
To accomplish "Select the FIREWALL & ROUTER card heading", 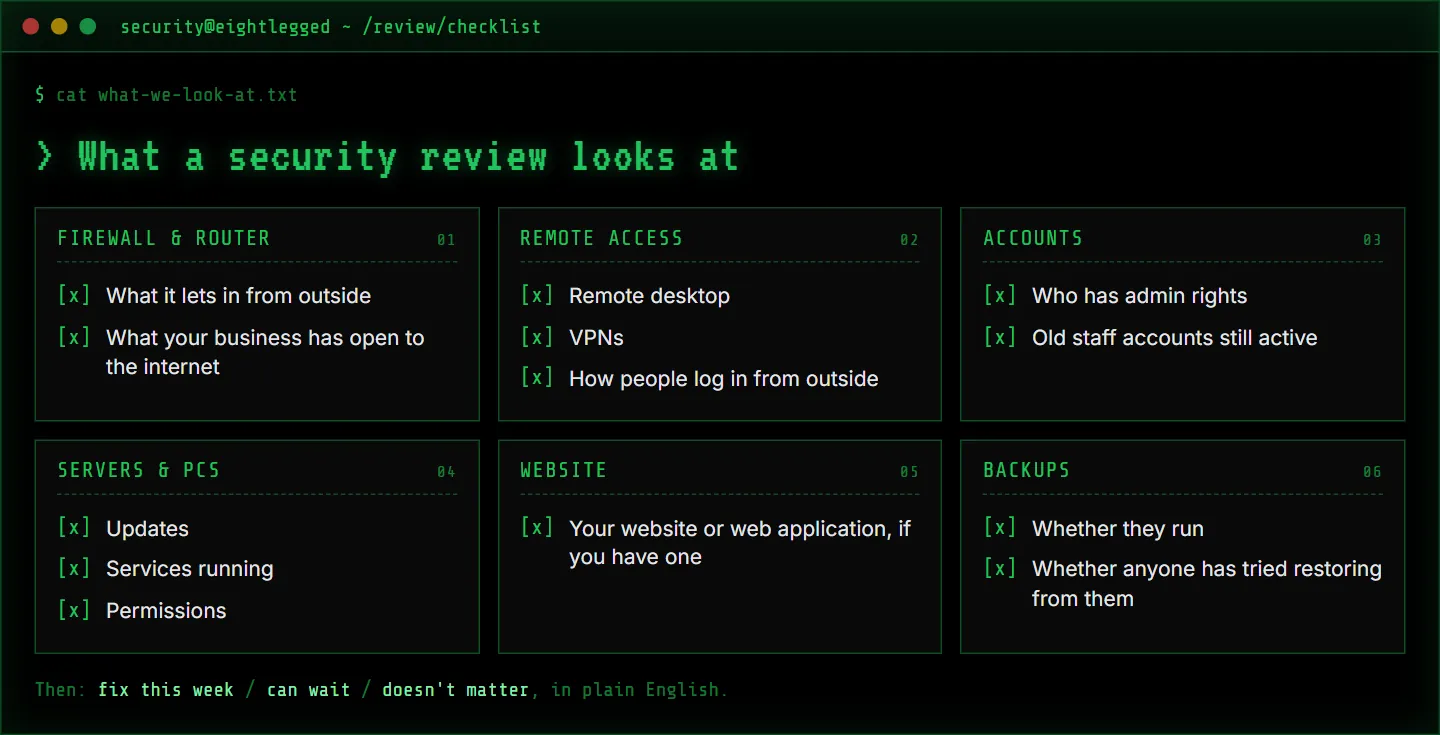I will click(x=164, y=238).
